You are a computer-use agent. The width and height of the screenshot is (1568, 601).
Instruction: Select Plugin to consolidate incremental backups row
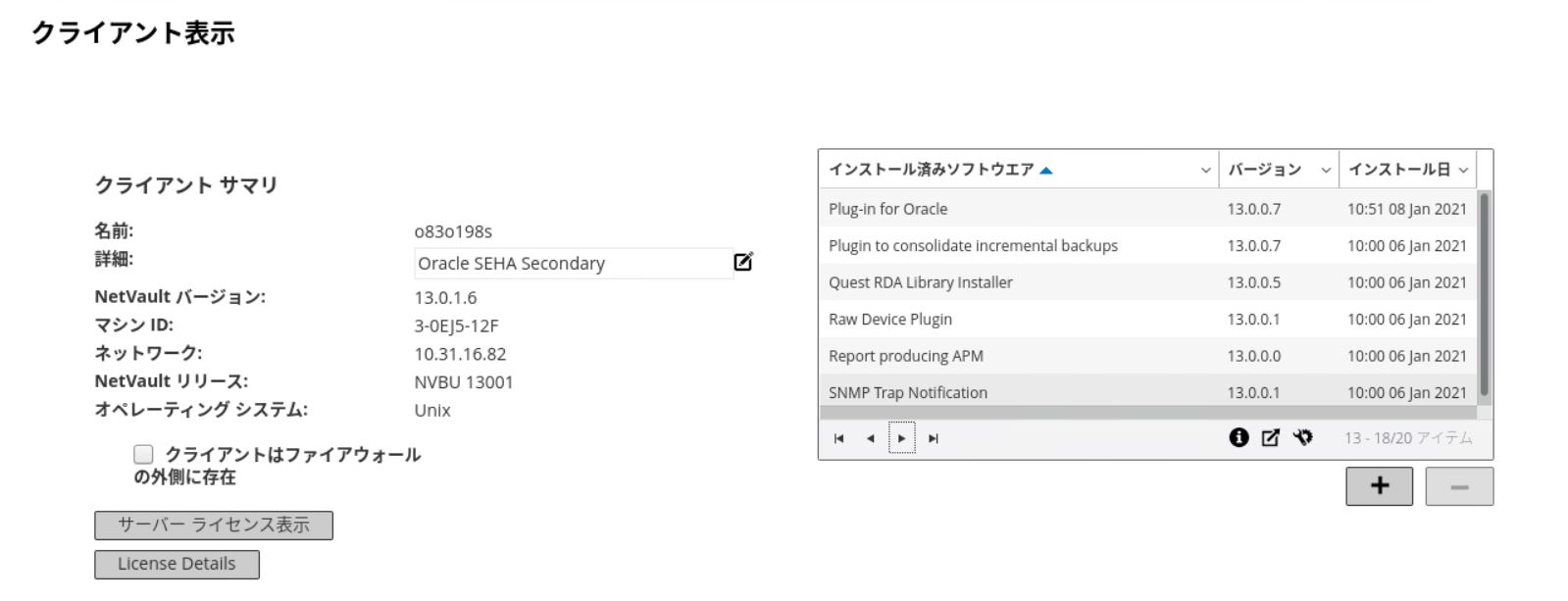1148,246
